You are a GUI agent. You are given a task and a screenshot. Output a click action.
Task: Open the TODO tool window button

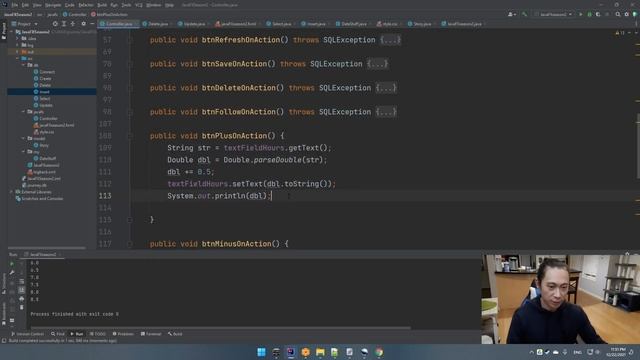98,334
